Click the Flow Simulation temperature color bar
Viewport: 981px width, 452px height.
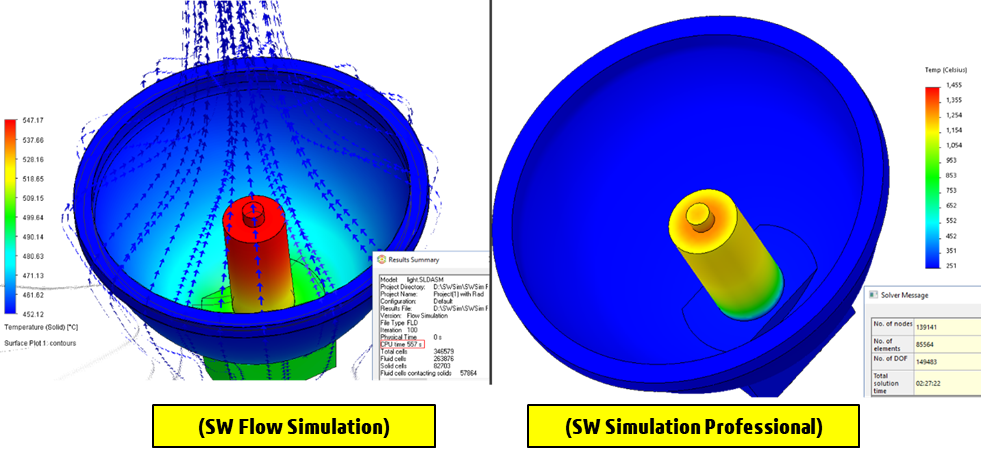pyautogui.click(x=11, y=216)
